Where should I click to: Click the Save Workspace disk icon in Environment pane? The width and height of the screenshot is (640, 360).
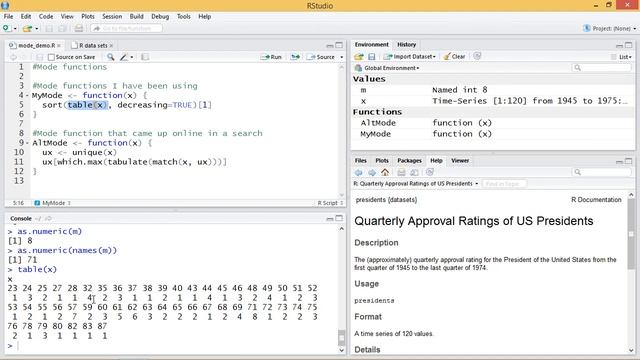[x=371, y=56]
